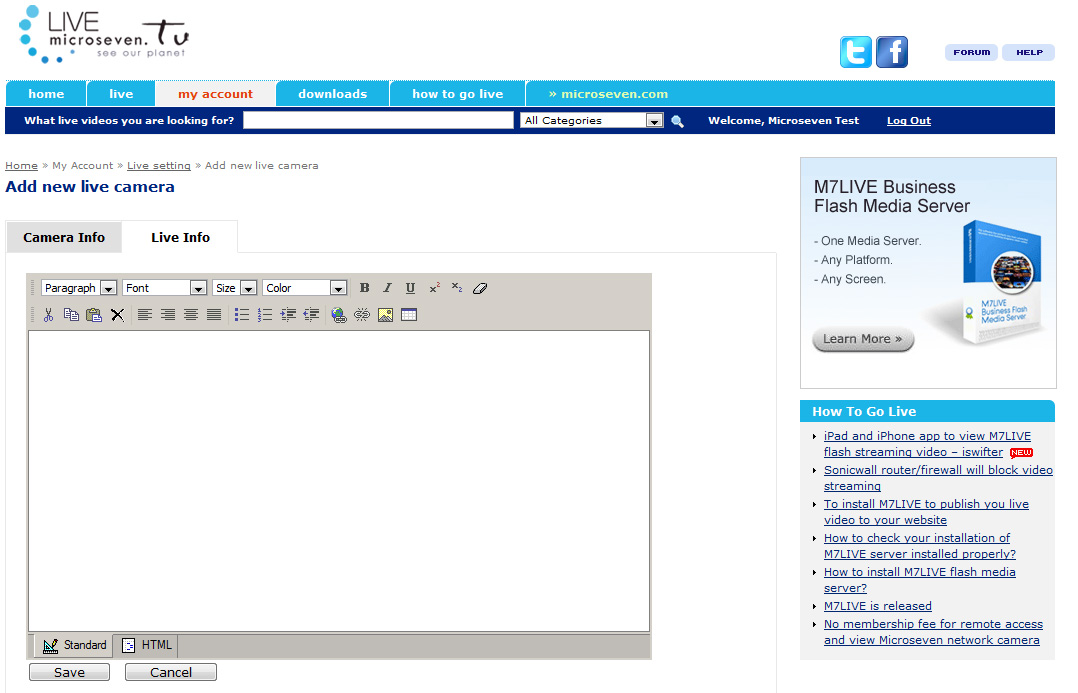1078x693 pixels.
Task: Click inside the rich text editor area
Action: tap(339, 481)
